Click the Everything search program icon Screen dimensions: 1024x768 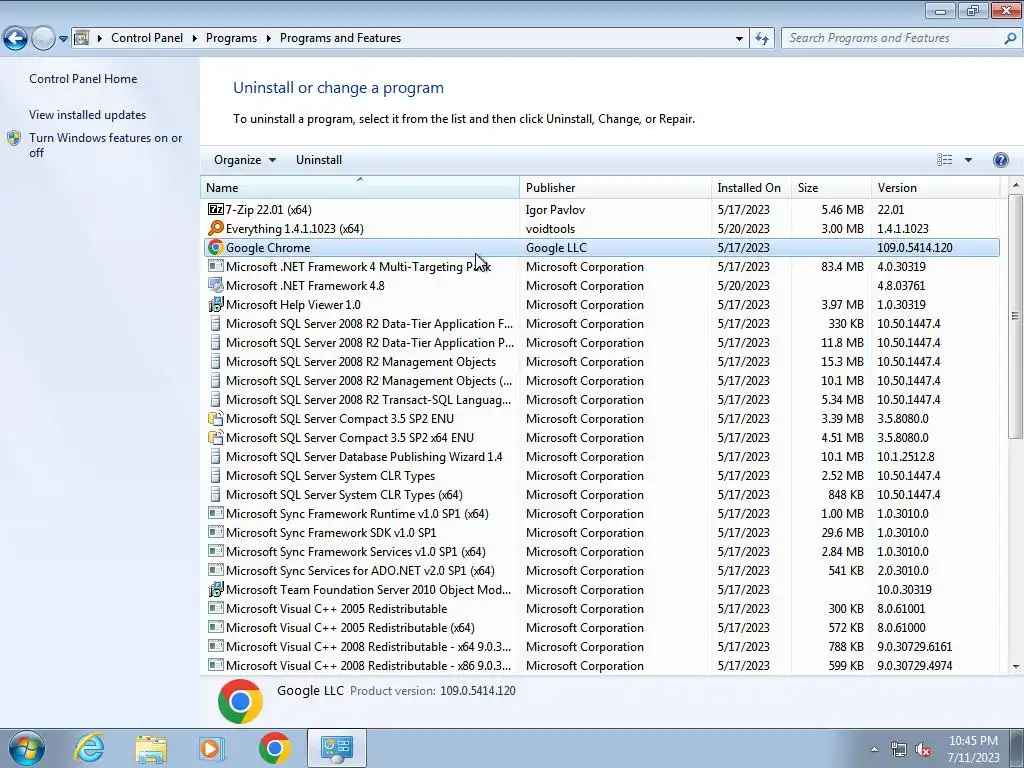(x=216, y=229)
